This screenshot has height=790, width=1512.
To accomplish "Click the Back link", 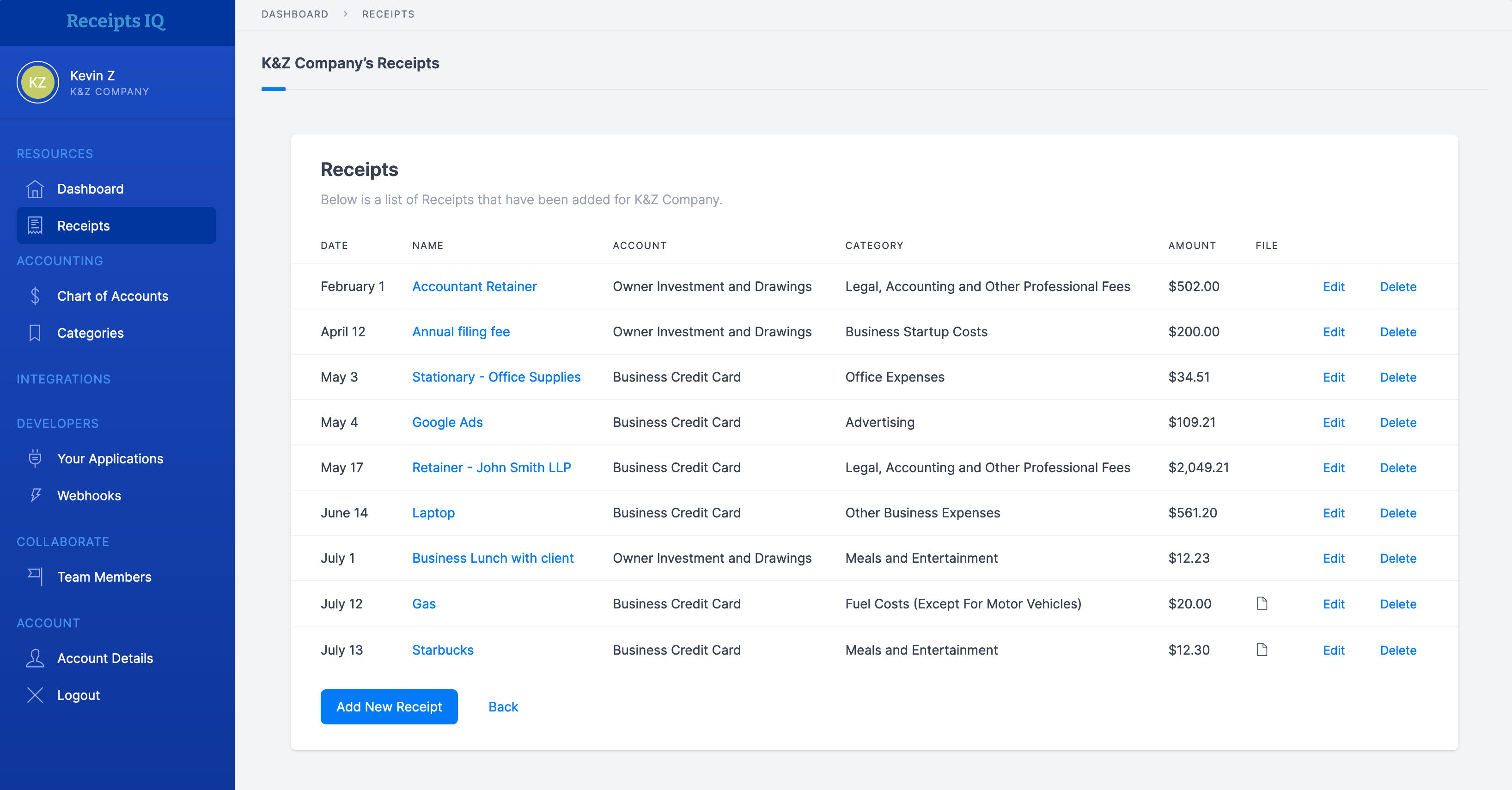I will [x=503, y=707].
